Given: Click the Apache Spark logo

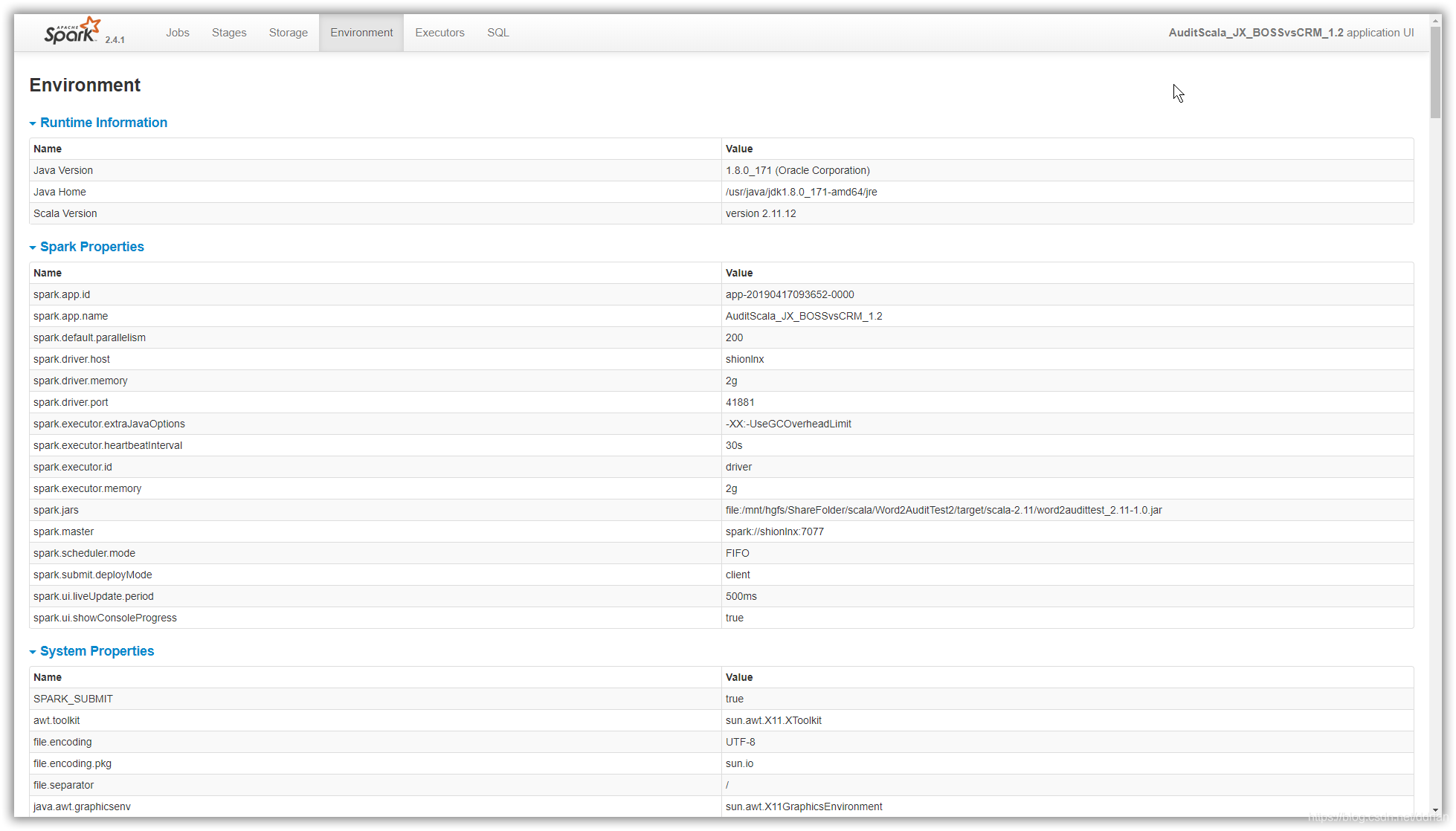Looking at the screenshot, I should [x=71, y=31].
